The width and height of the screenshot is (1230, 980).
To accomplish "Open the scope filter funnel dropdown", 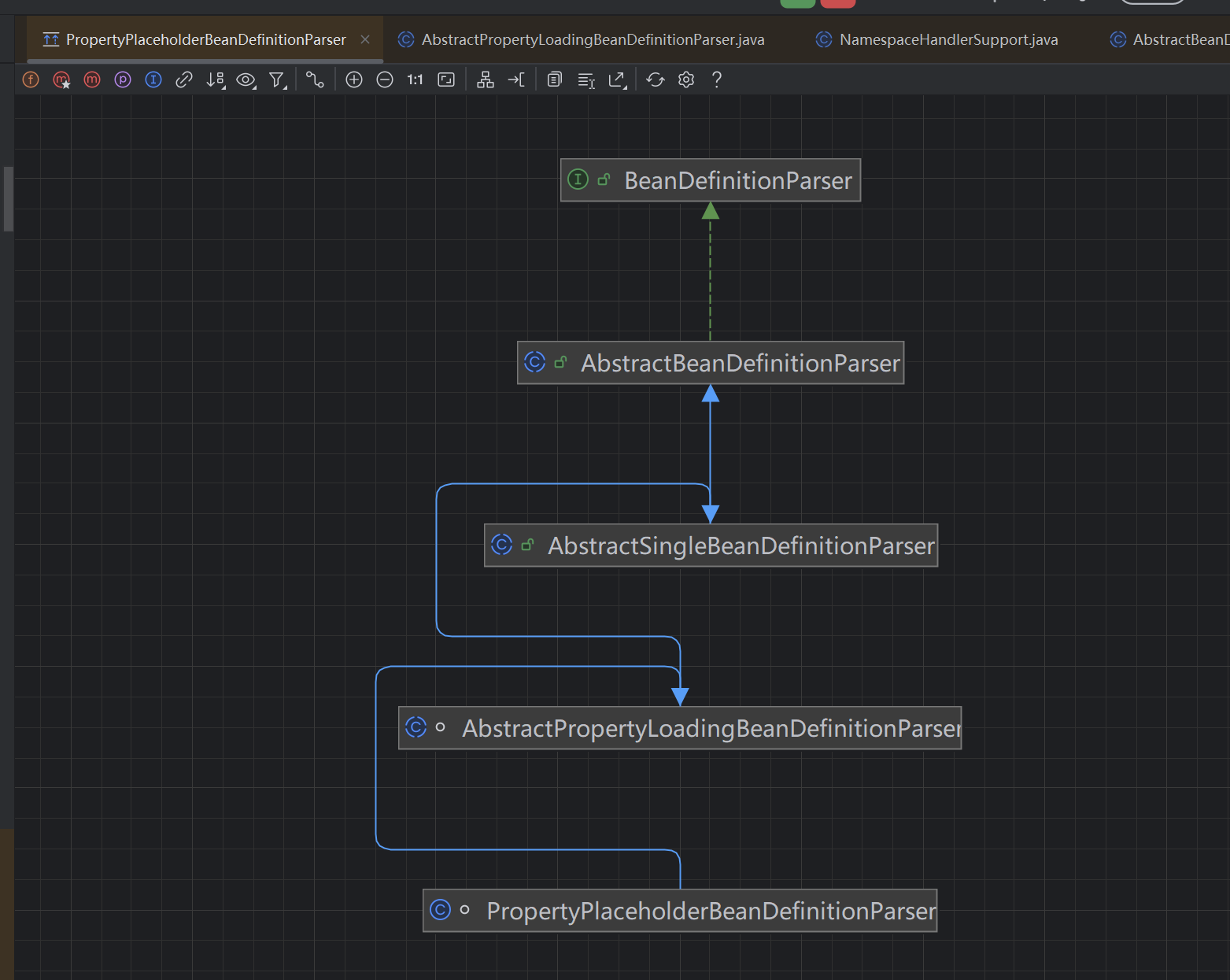I will [277, 80].
